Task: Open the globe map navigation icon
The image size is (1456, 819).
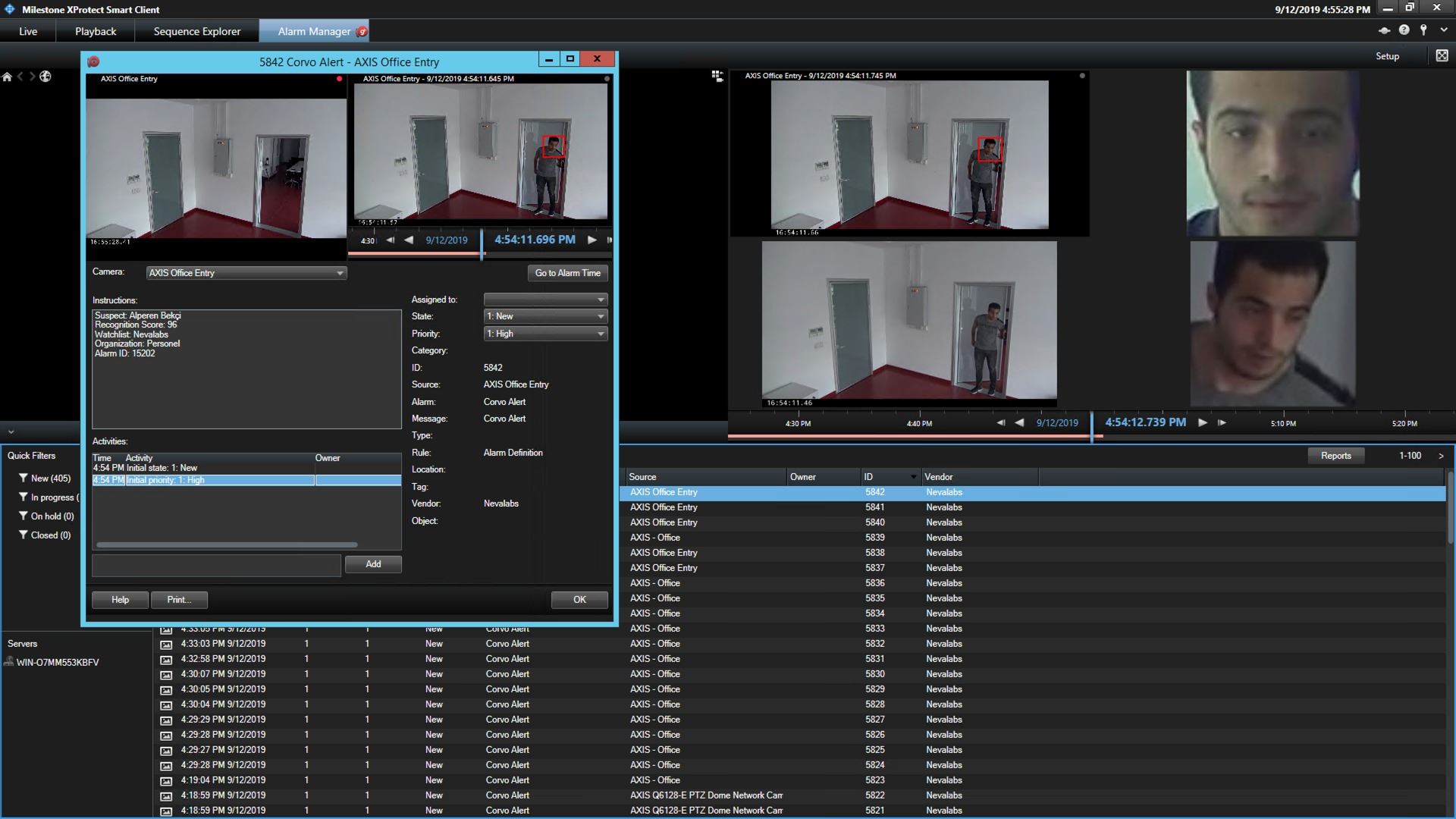Action: point(45,77)
